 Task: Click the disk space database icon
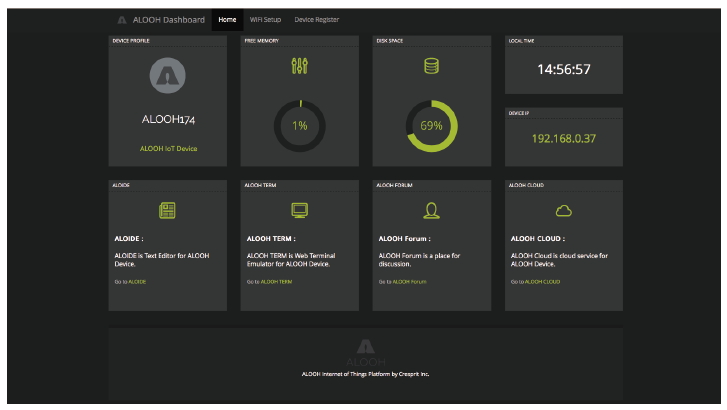(x=431, y=66)
